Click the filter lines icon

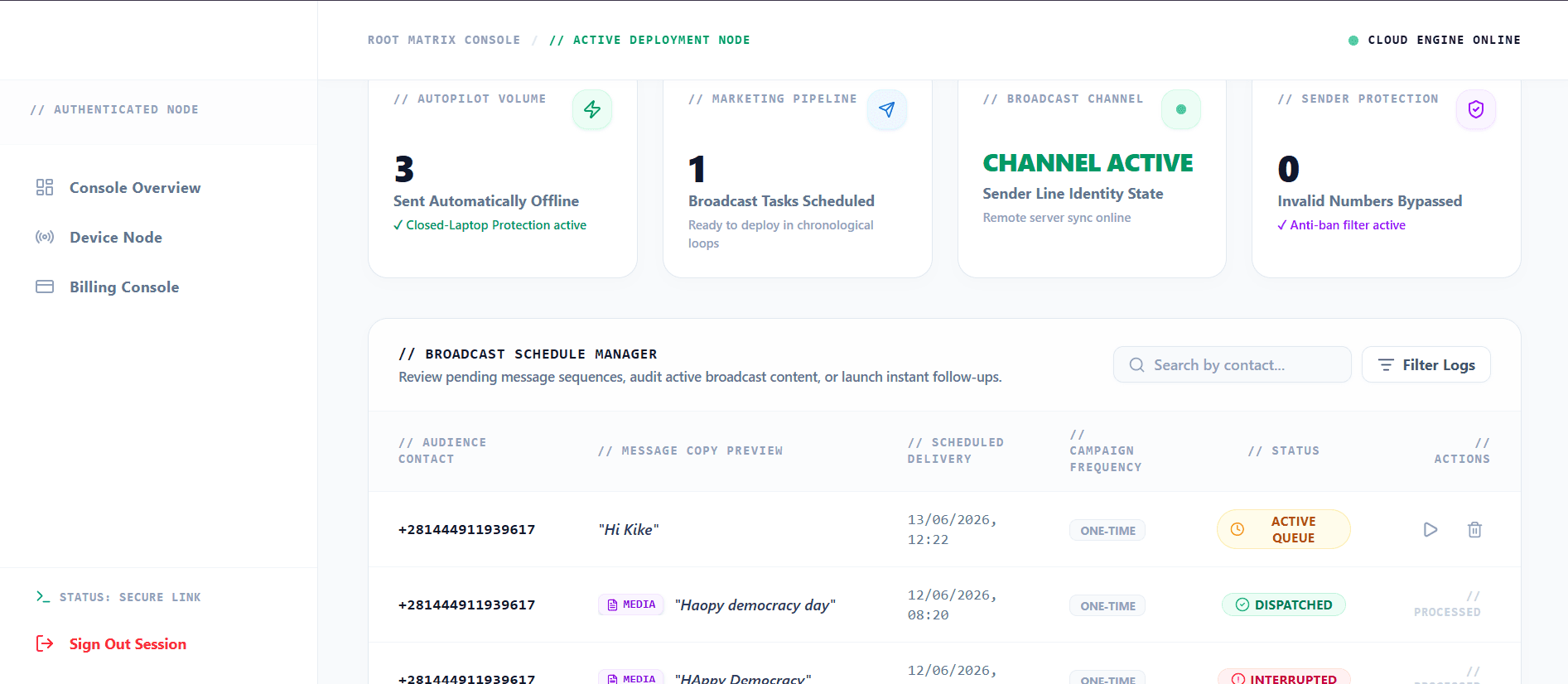coord(1386,365)
